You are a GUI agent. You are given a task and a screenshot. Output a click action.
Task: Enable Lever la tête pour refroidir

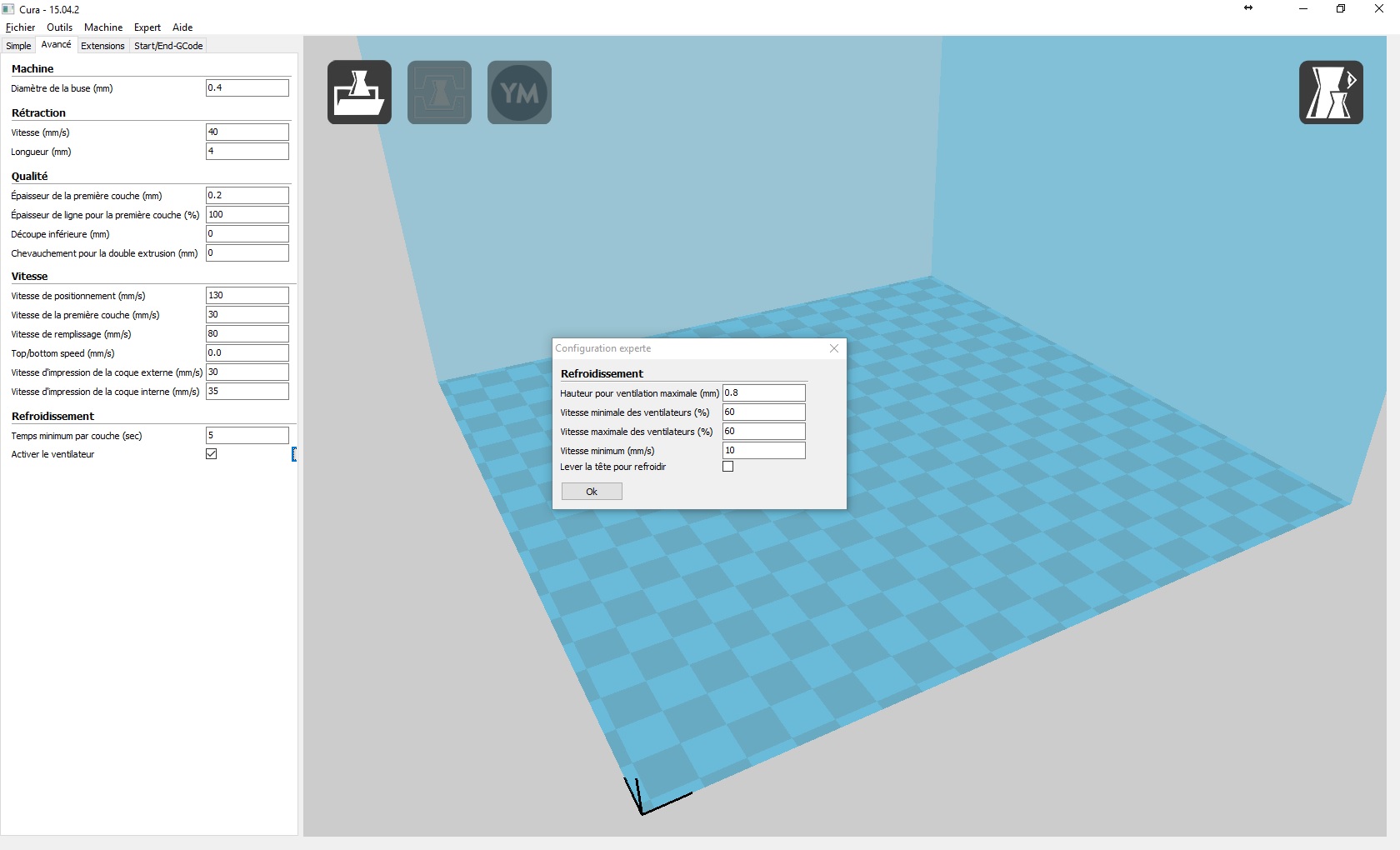727,467
